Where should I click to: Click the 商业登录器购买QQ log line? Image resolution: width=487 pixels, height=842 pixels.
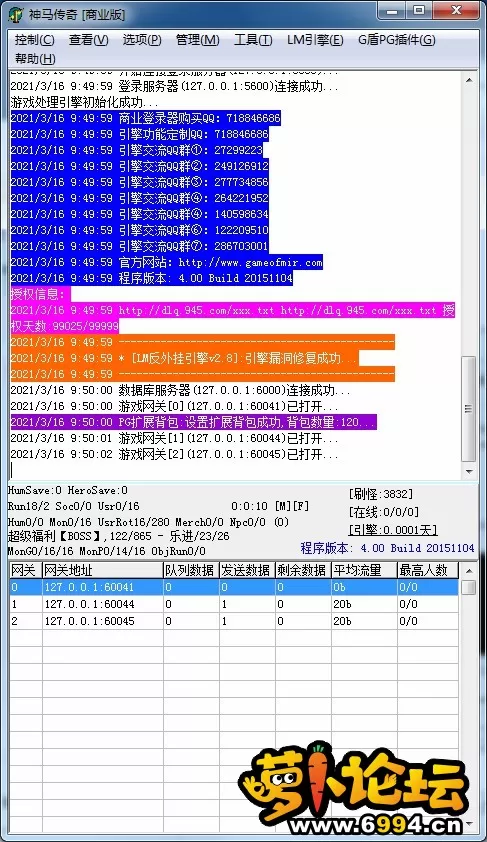[146, 118]
